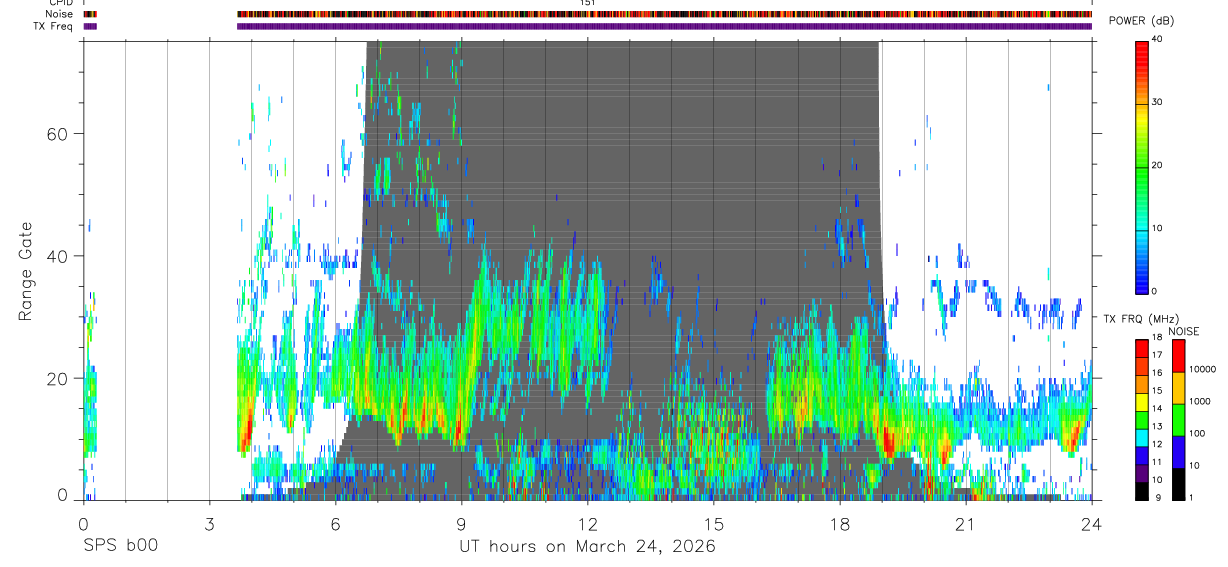Click the 'POWER (dB)' label

(1141, 21)
